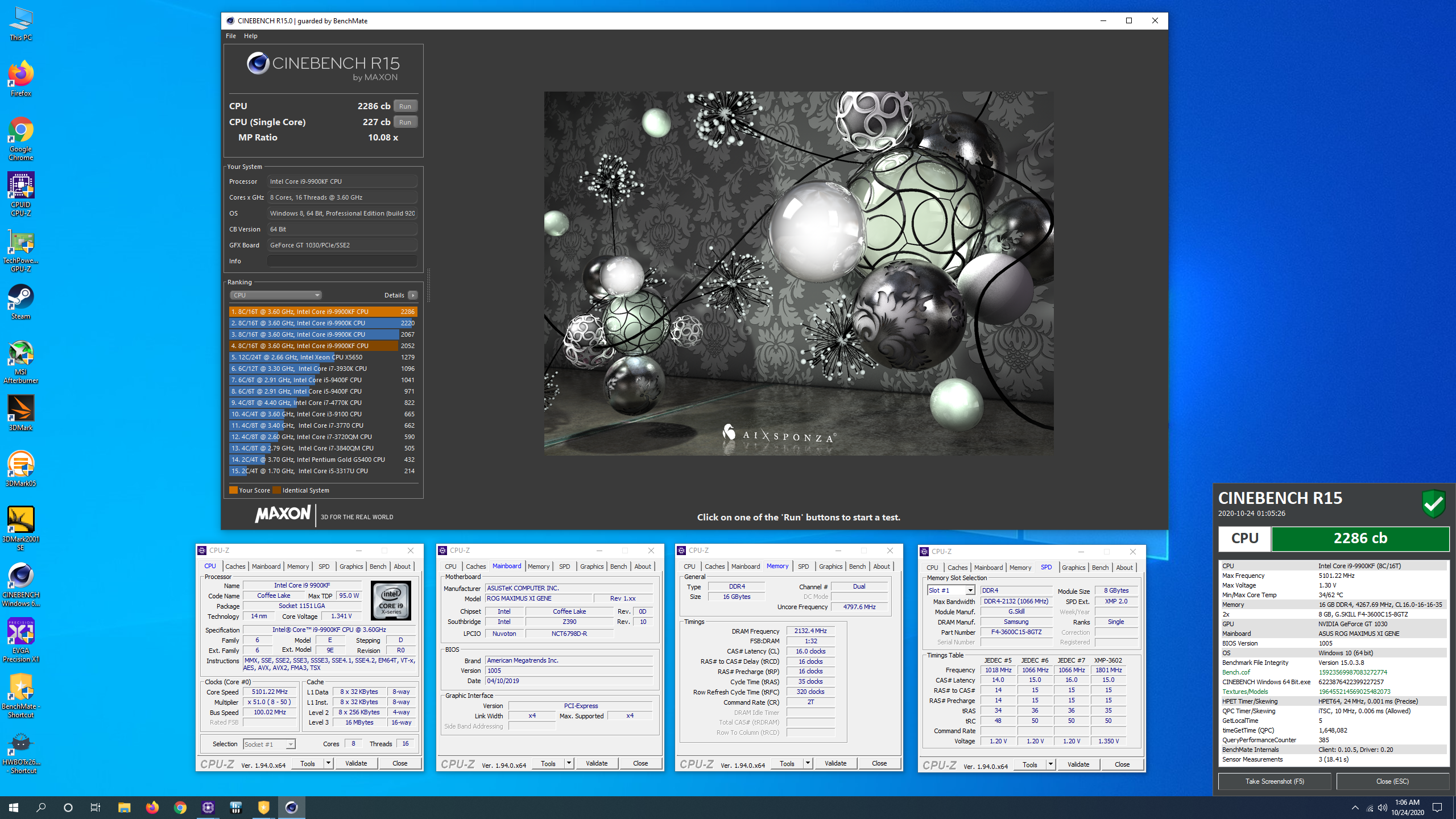The height and width of the screenshot is (819, 1456).
Task: Open 3DMark desktop icon
Action: (x=21, y=413)
